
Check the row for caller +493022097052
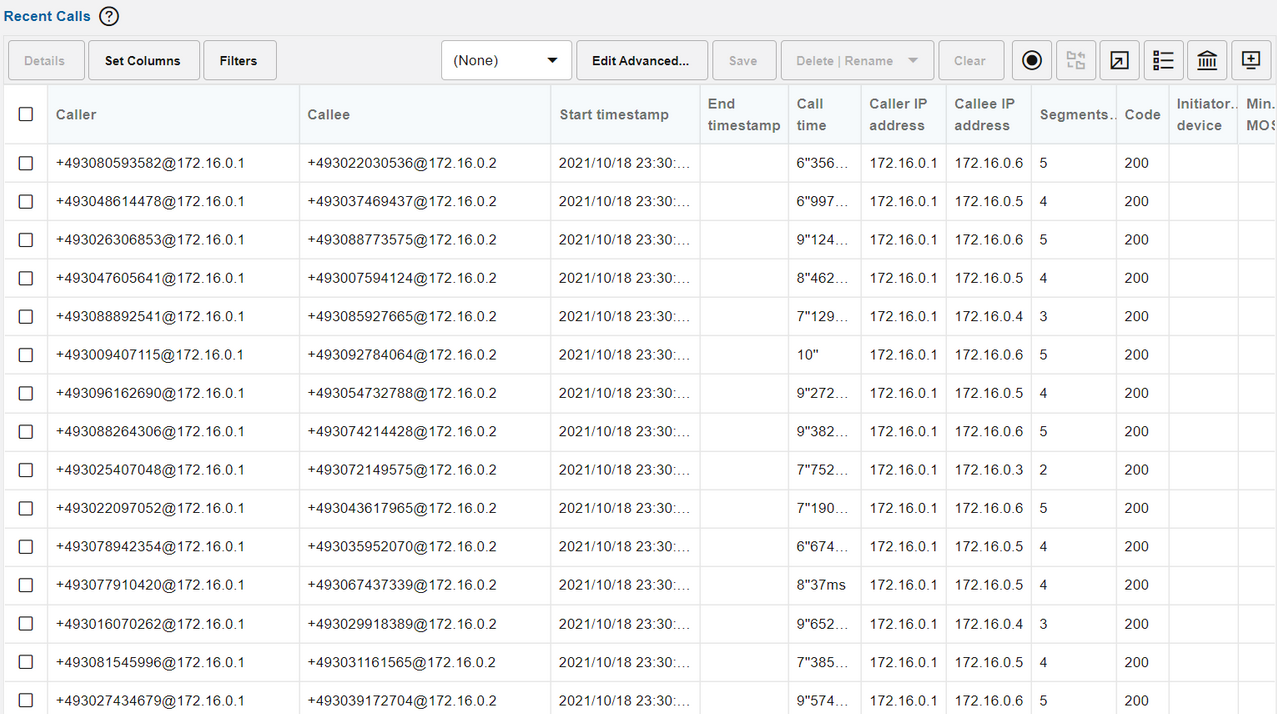click(x=26, y=508)
